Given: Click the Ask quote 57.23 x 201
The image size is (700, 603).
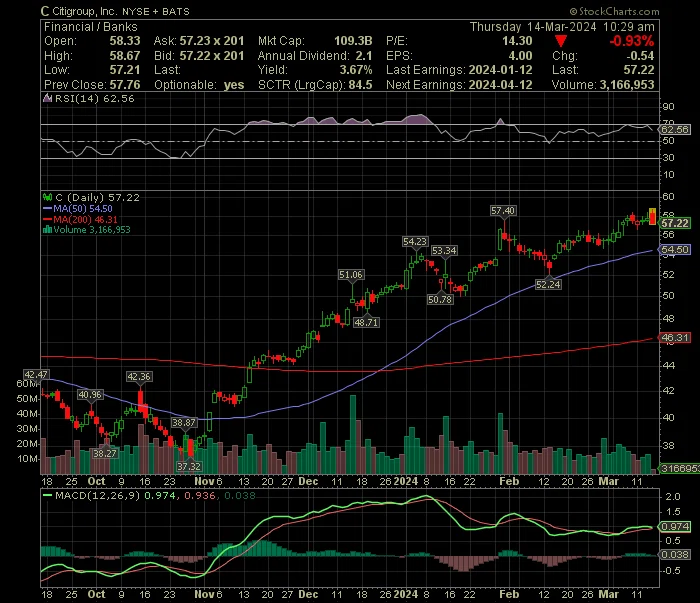Looking at the screenshot, I should coord(212,41).
